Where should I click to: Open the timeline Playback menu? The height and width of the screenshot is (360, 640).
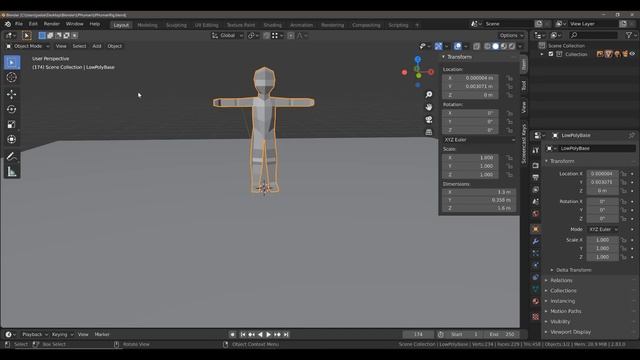click(34, 334)
